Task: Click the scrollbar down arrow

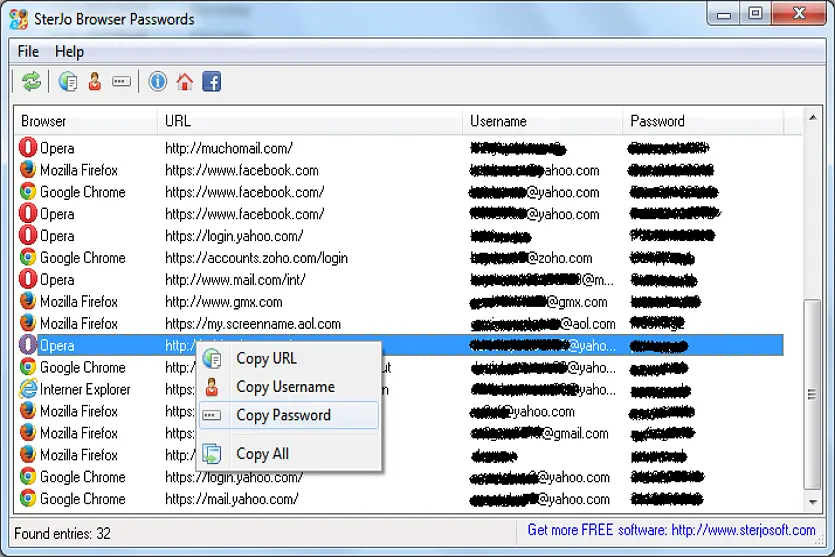Action: (x=813, y=502)
